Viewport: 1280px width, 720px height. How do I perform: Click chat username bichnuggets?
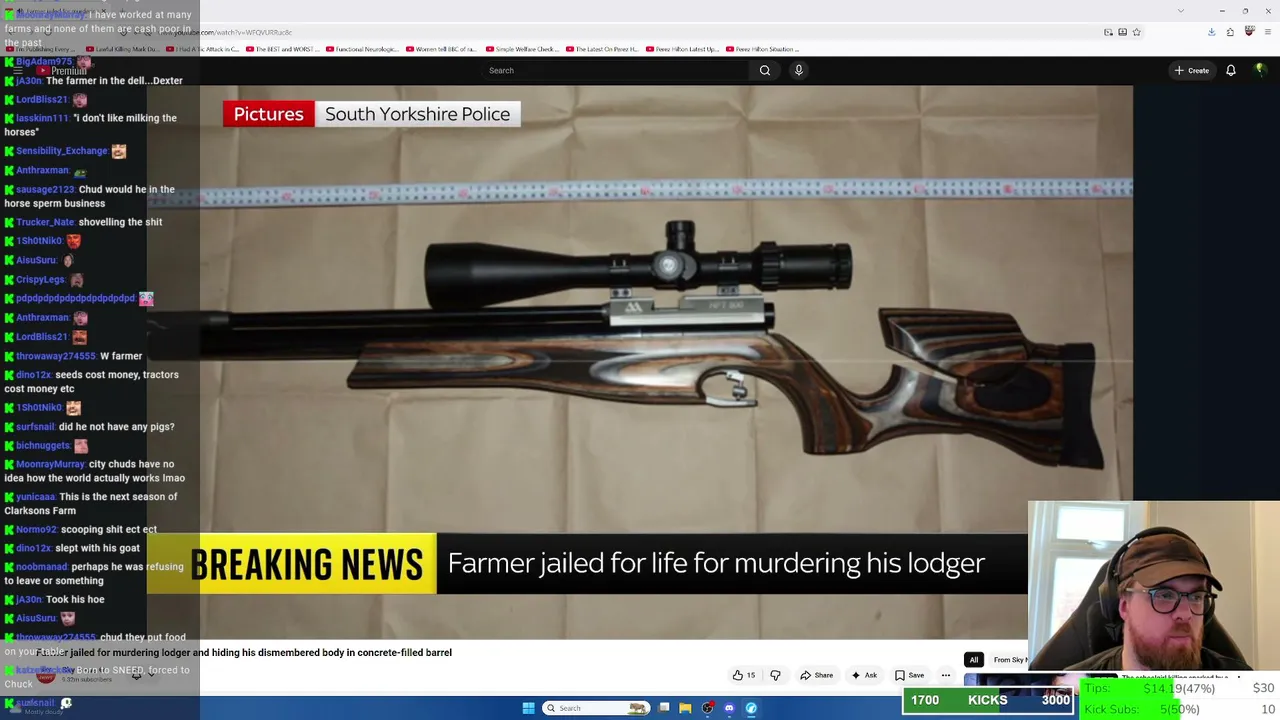(43, 446)
